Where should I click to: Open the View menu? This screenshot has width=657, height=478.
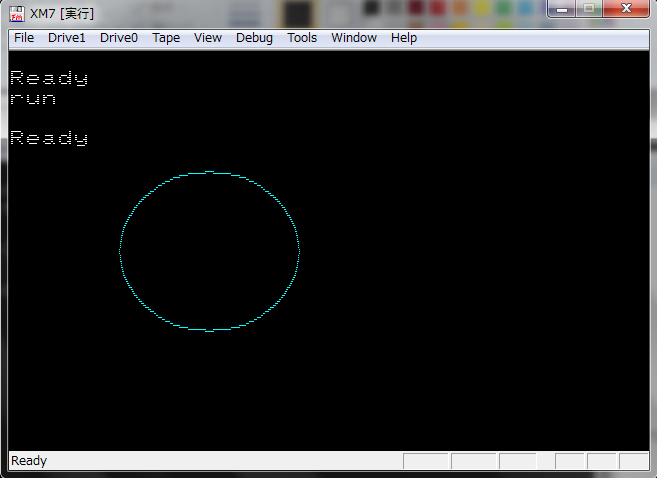point(208,38)
